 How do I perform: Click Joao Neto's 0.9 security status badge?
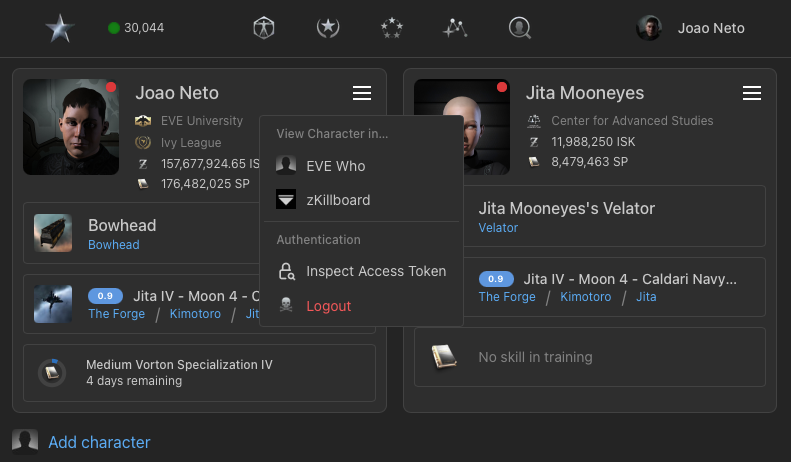[x=105, y=296]
